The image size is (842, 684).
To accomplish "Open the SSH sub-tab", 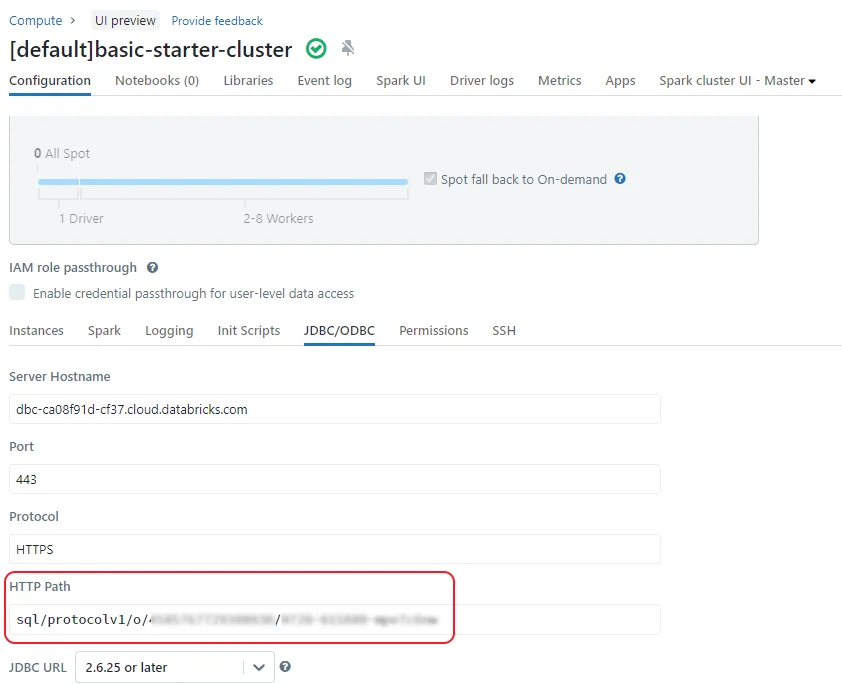I will 504,331.
